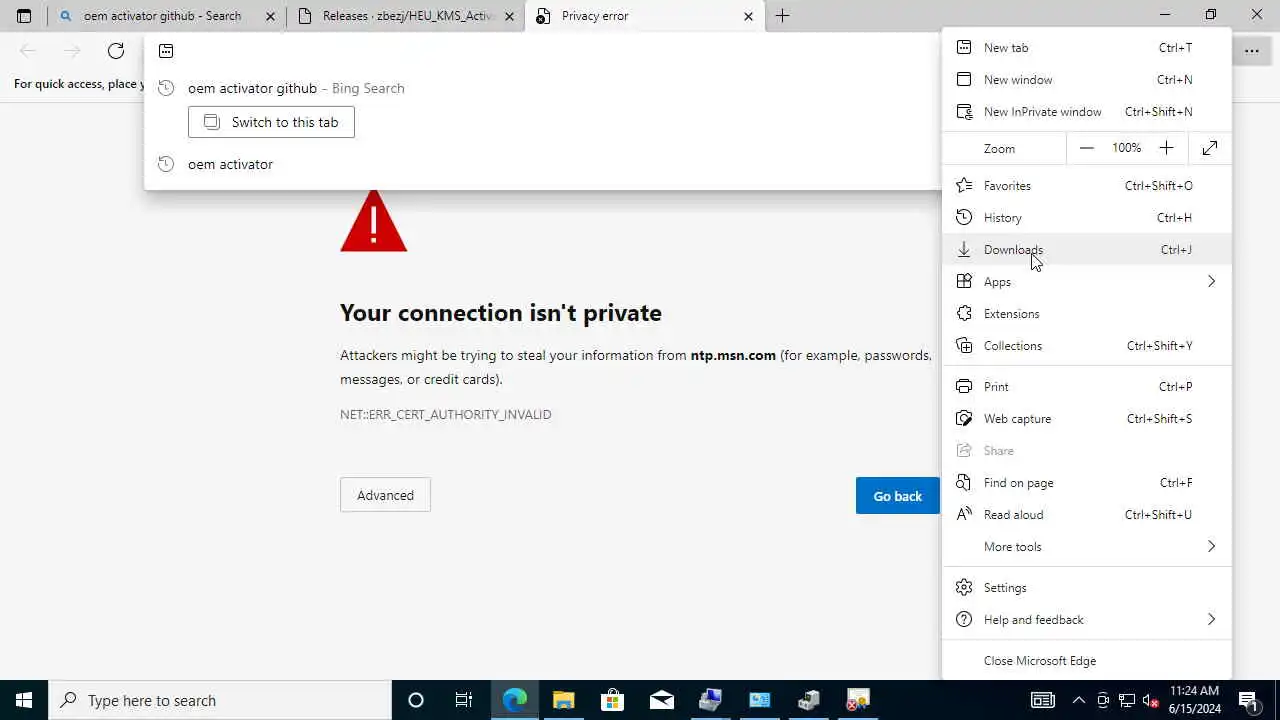Click the refresh page icon
The height and width of the screenshot is (720, 1280).
(x=116, y=51)
